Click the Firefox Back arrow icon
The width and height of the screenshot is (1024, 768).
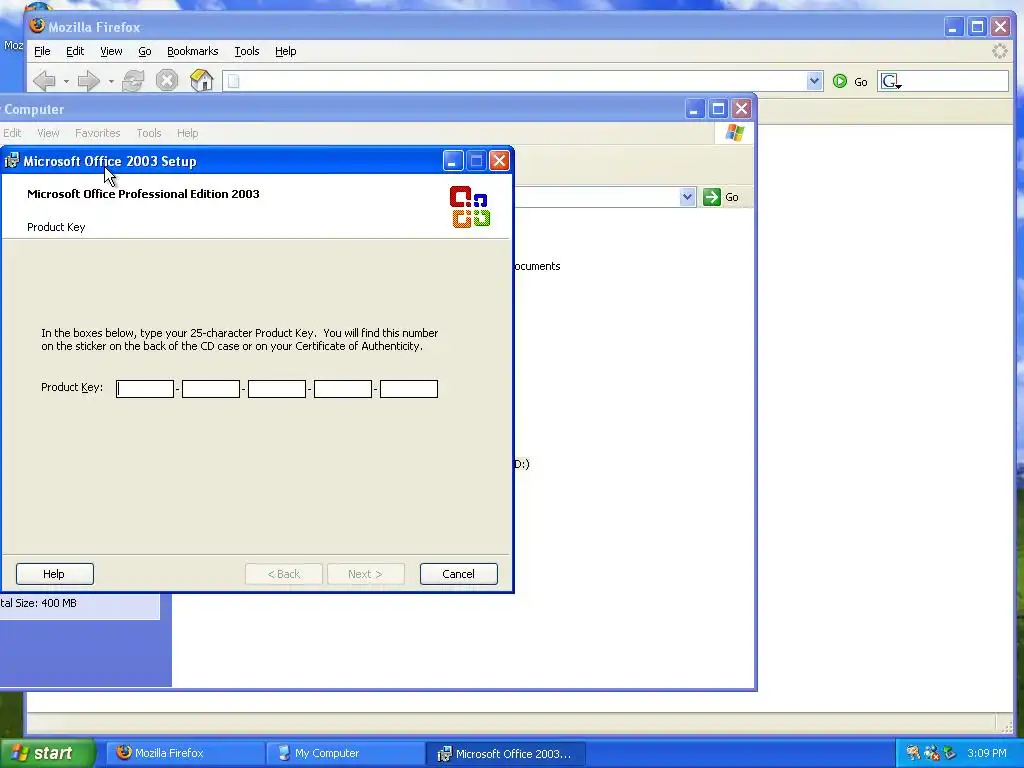[44, 81]
